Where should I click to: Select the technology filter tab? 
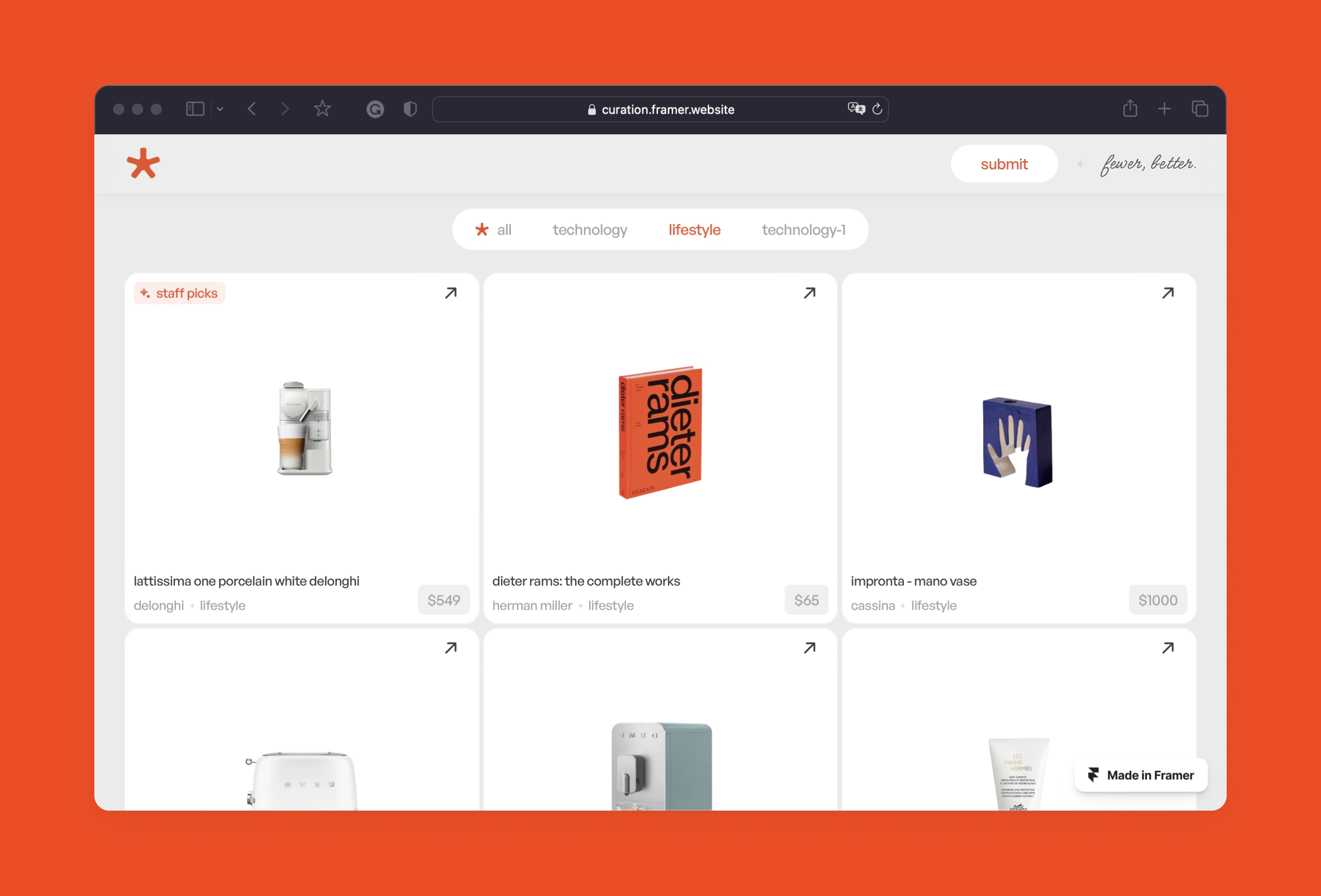[590, 229]
